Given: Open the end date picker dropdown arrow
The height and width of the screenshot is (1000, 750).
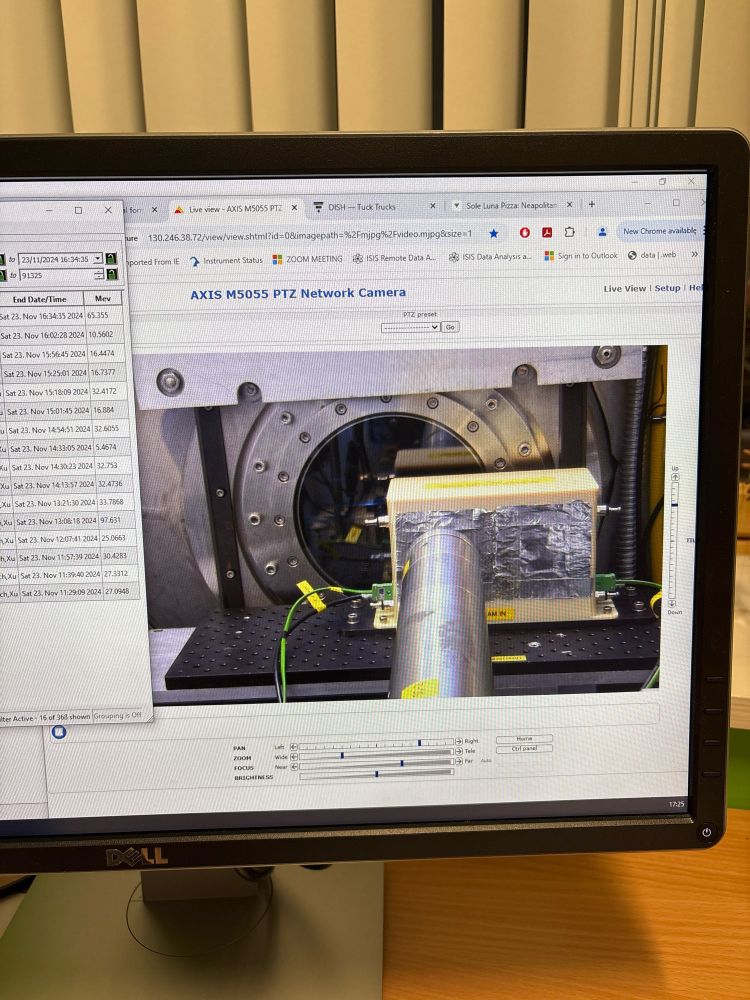Looking at the screenshot, I should (98, 258).
